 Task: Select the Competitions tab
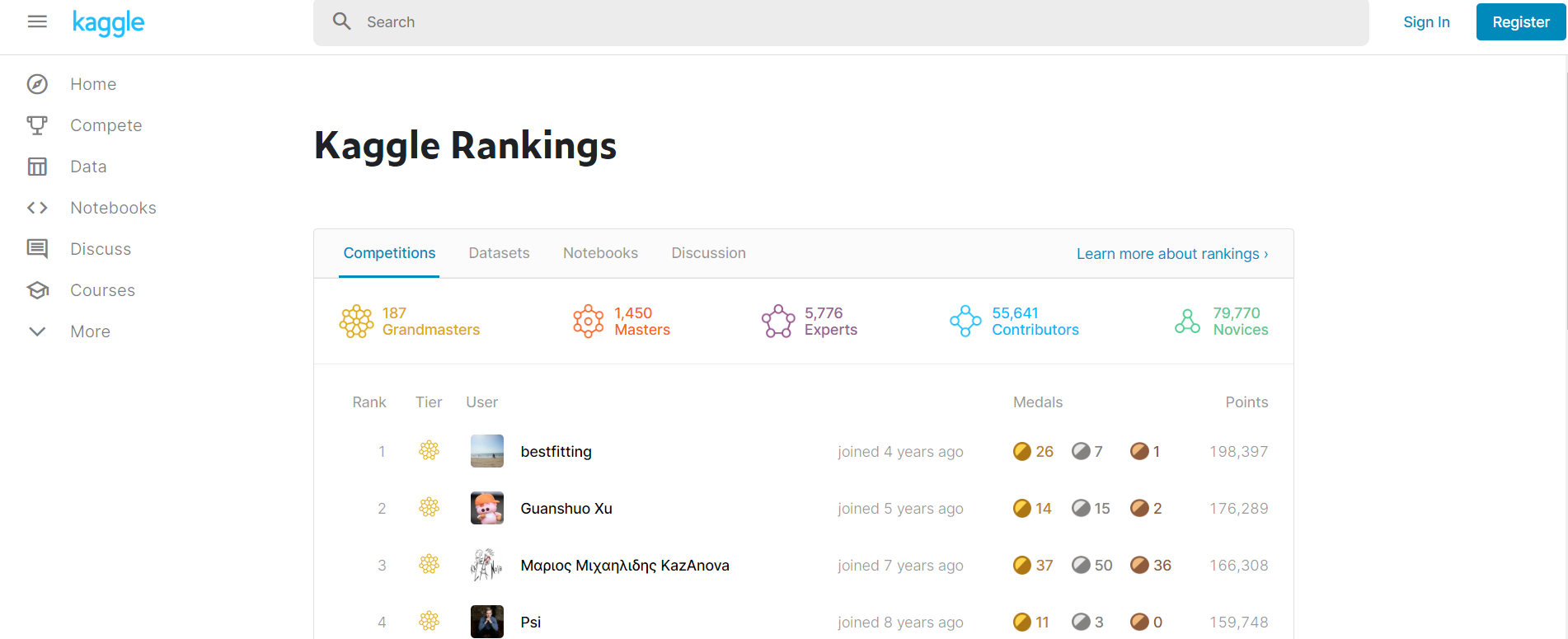point(389,253)
